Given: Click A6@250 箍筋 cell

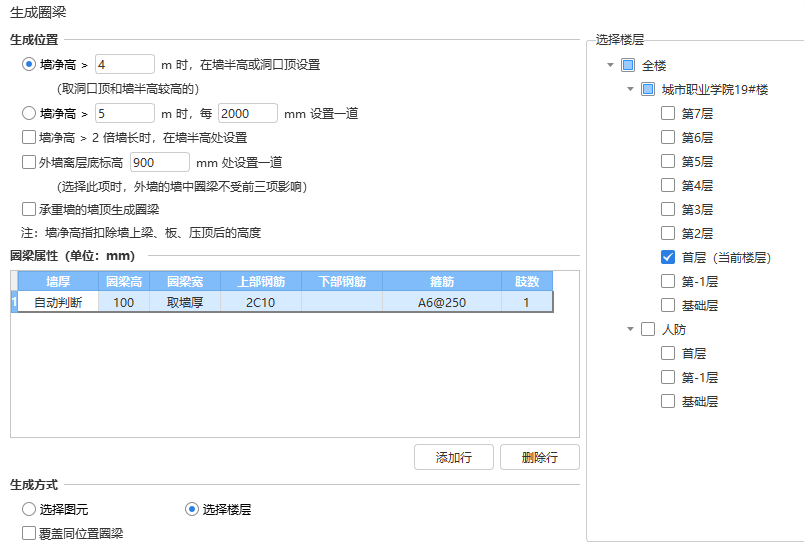Looking at the screenshot, I should click(x=442, y=302).
